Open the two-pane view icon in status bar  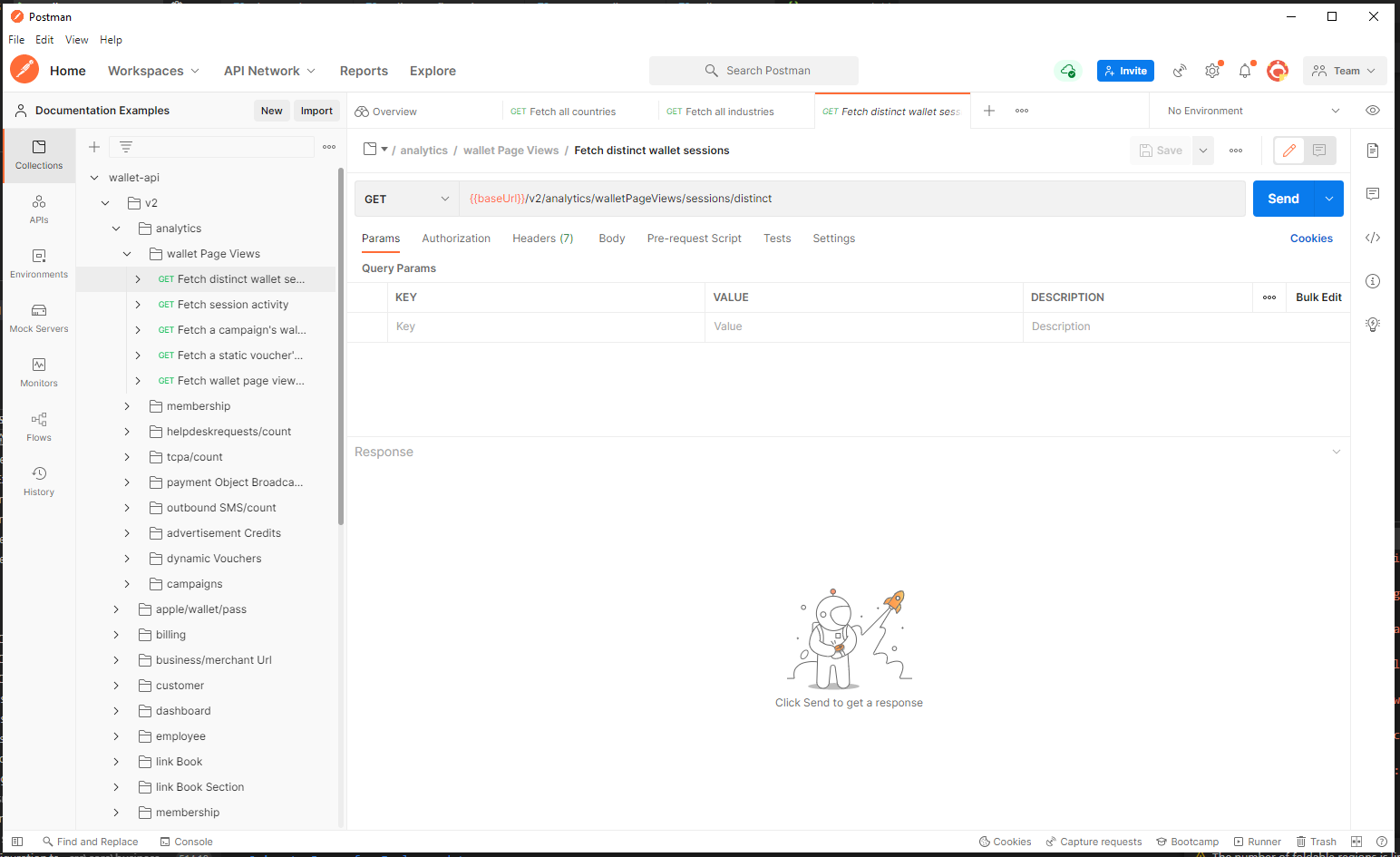point(1356,842)
